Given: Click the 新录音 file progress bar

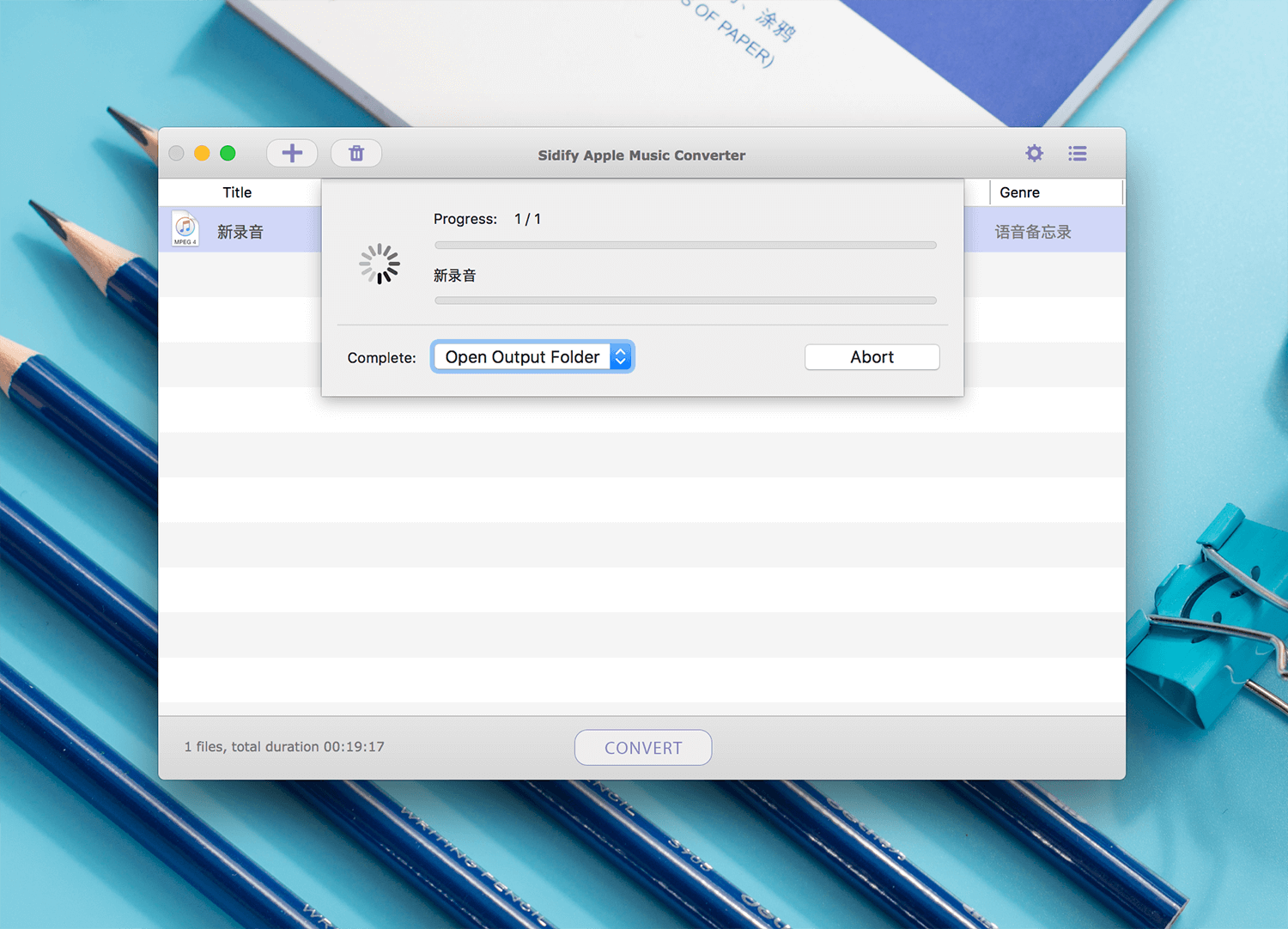Looking at the screenshot, I should point(685,301).
